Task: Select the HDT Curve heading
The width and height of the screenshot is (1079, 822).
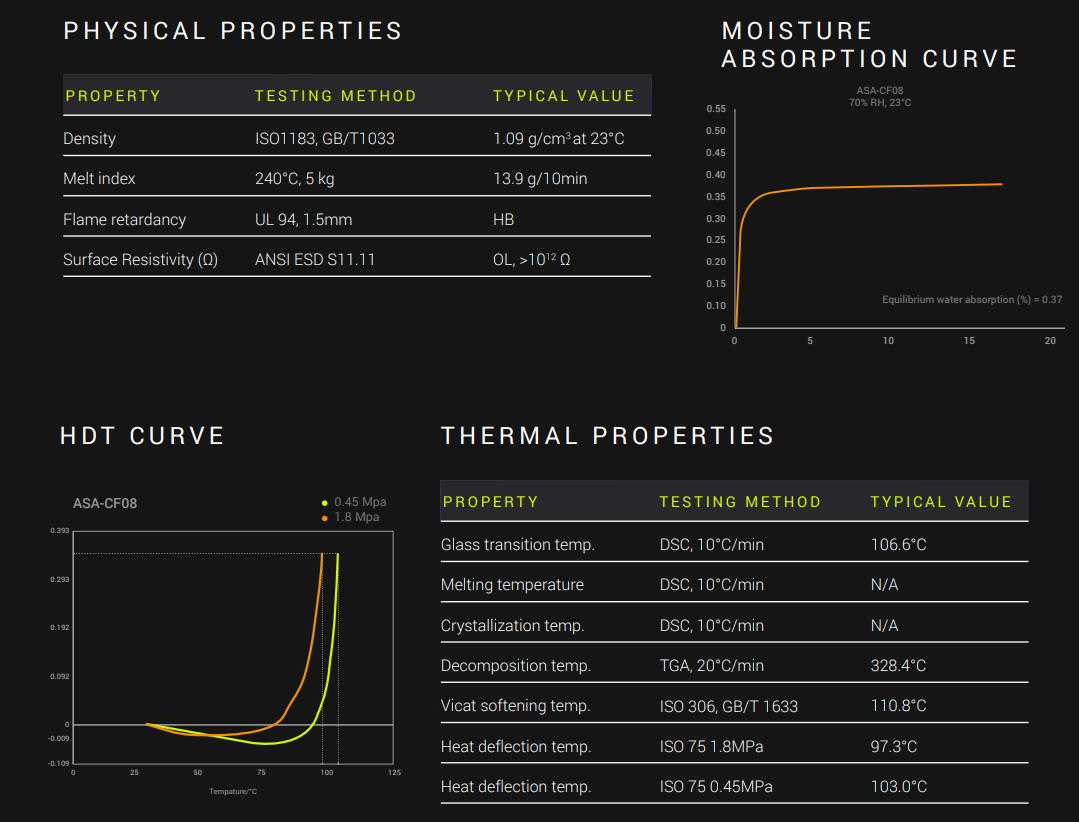Action: (142, 436)
